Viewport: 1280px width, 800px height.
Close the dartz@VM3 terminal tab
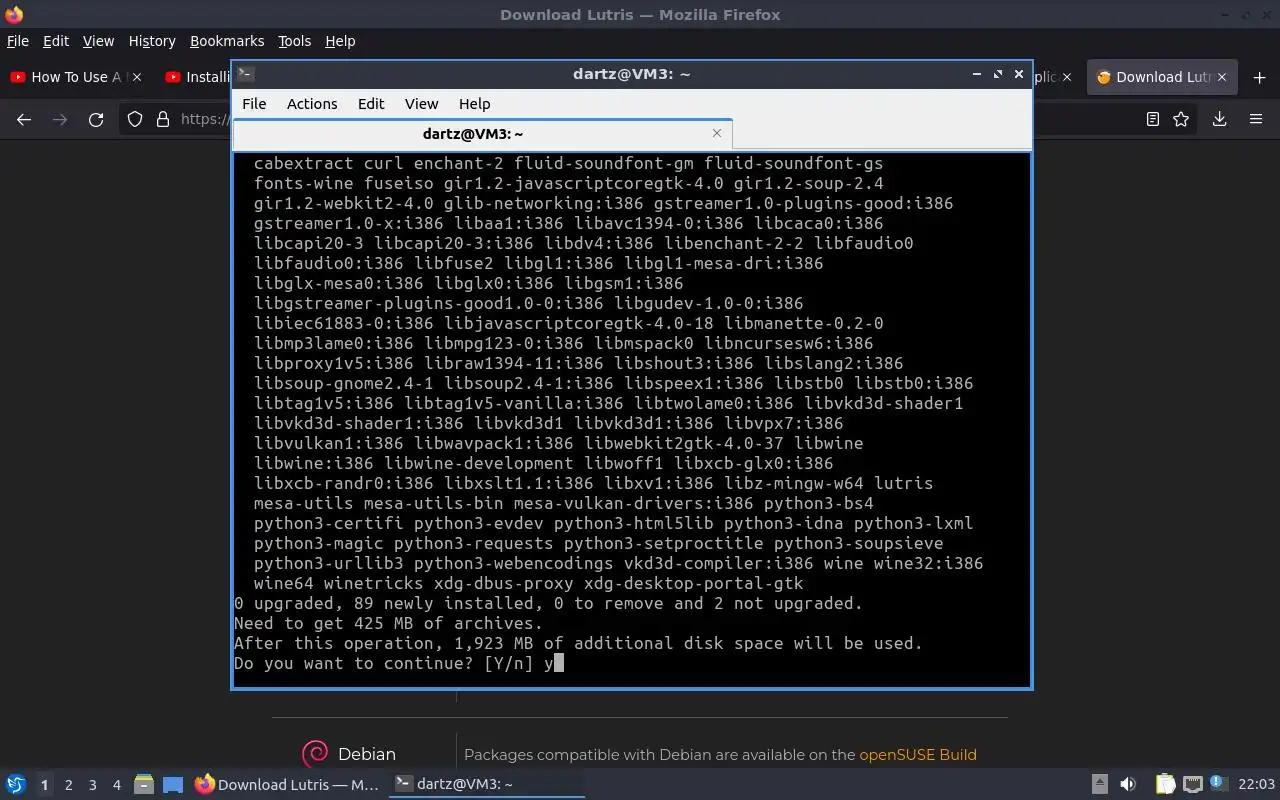click(717, 133)
